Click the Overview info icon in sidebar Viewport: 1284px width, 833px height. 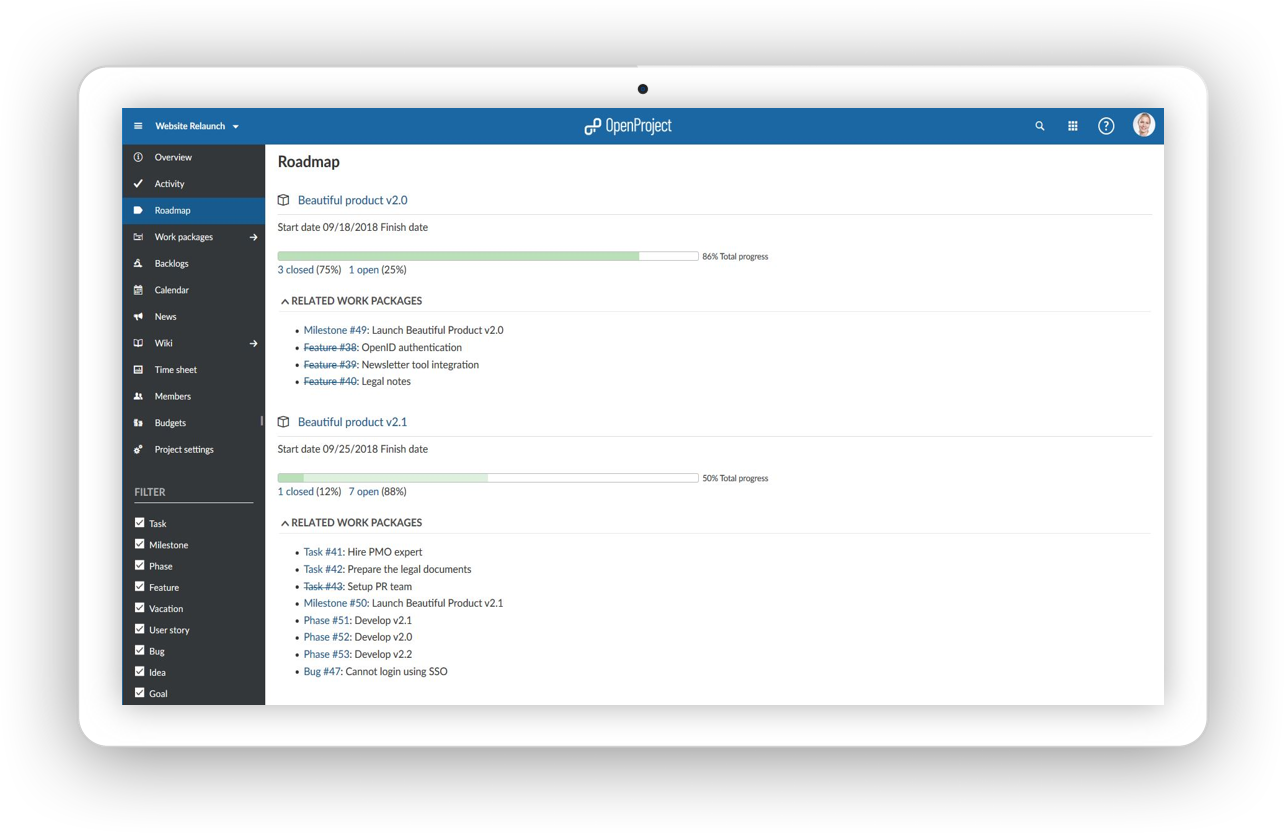pyautogui.click(x=138, y=157)
